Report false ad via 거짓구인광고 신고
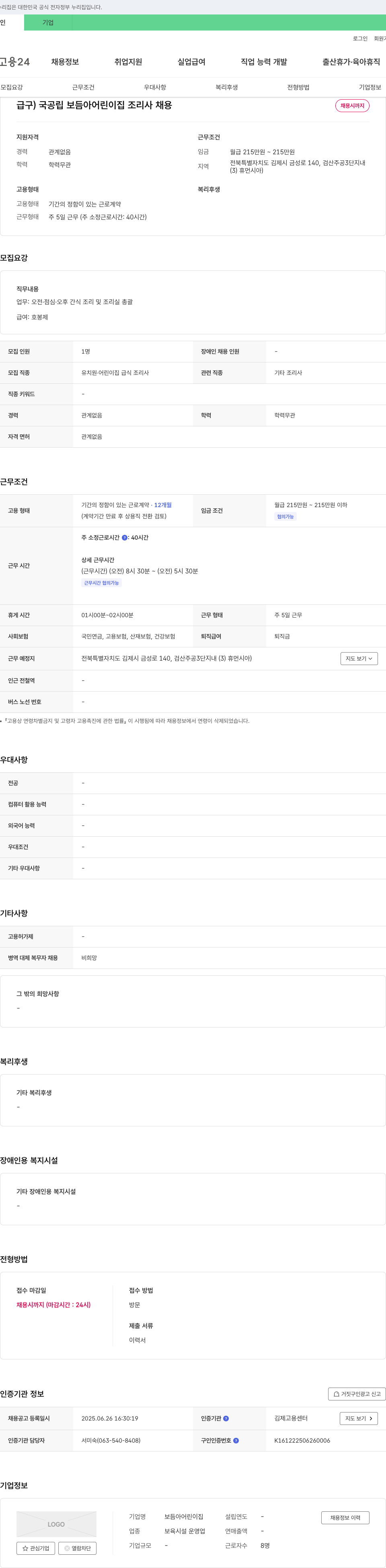 click(357, 1394)
